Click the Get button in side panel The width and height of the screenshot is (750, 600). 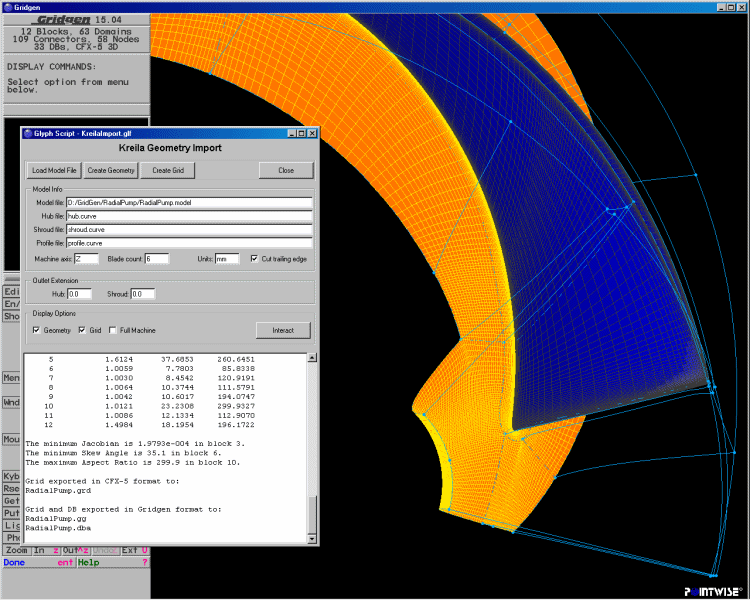click(x=12, y=501)
